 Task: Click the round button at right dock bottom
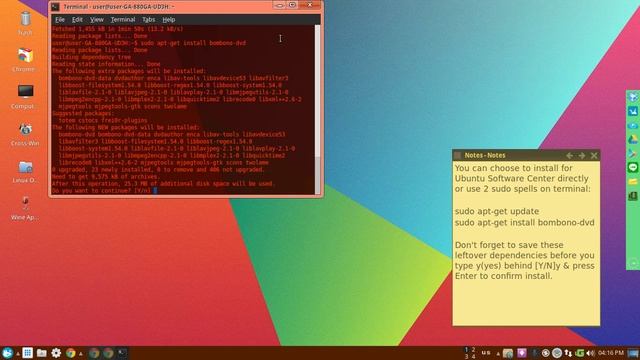point(633,263)
